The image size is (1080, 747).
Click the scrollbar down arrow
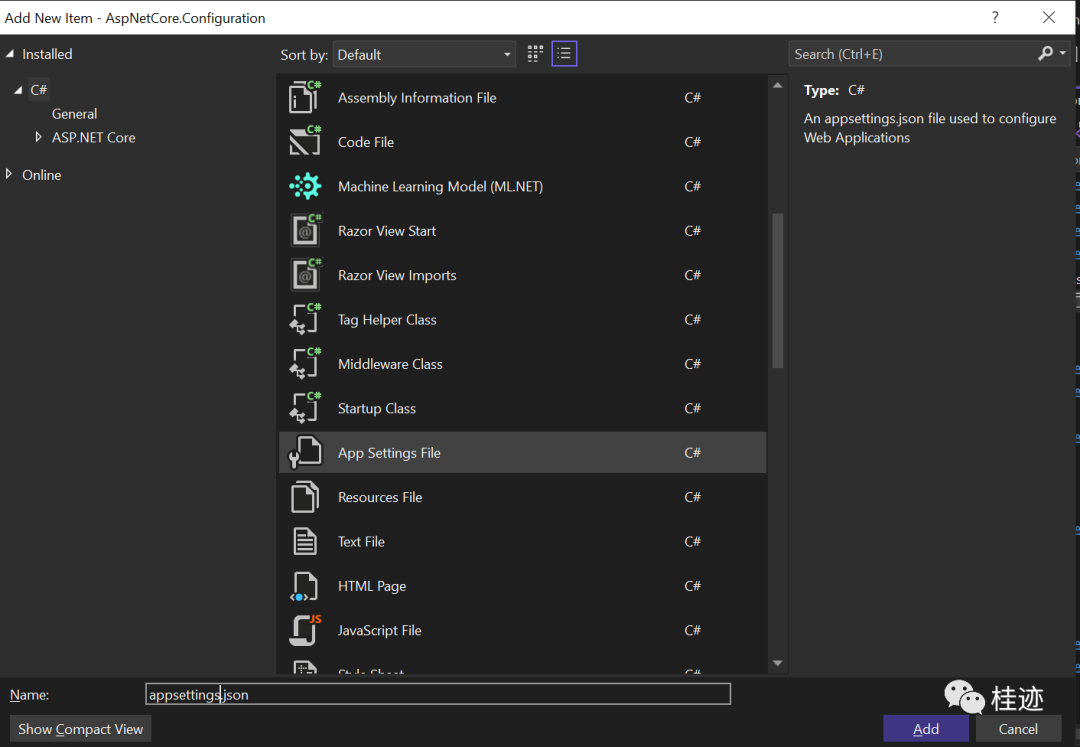tap(778, 663)
